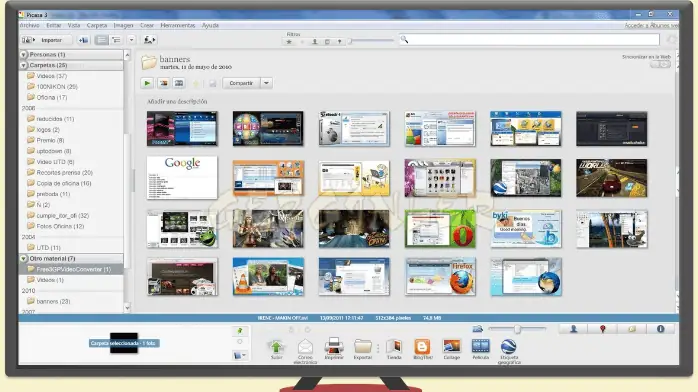
Task: Show the Places map pin panel
Action: [x=602, y=329]
